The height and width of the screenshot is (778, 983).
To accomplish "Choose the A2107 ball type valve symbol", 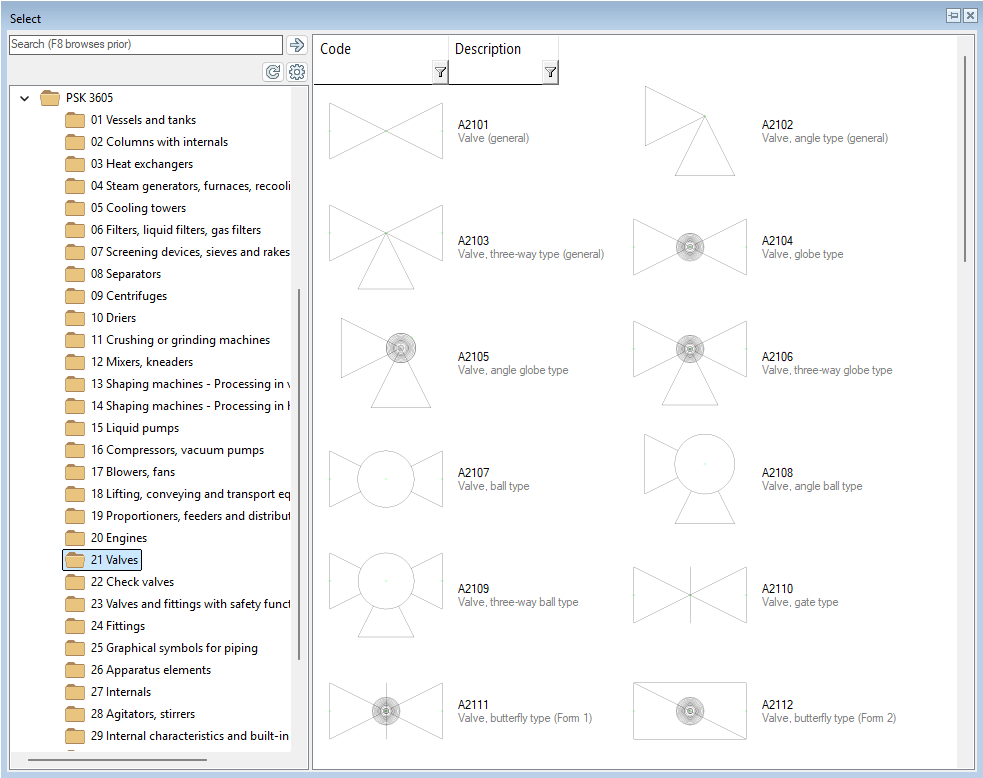I will (x=385, y=479).
